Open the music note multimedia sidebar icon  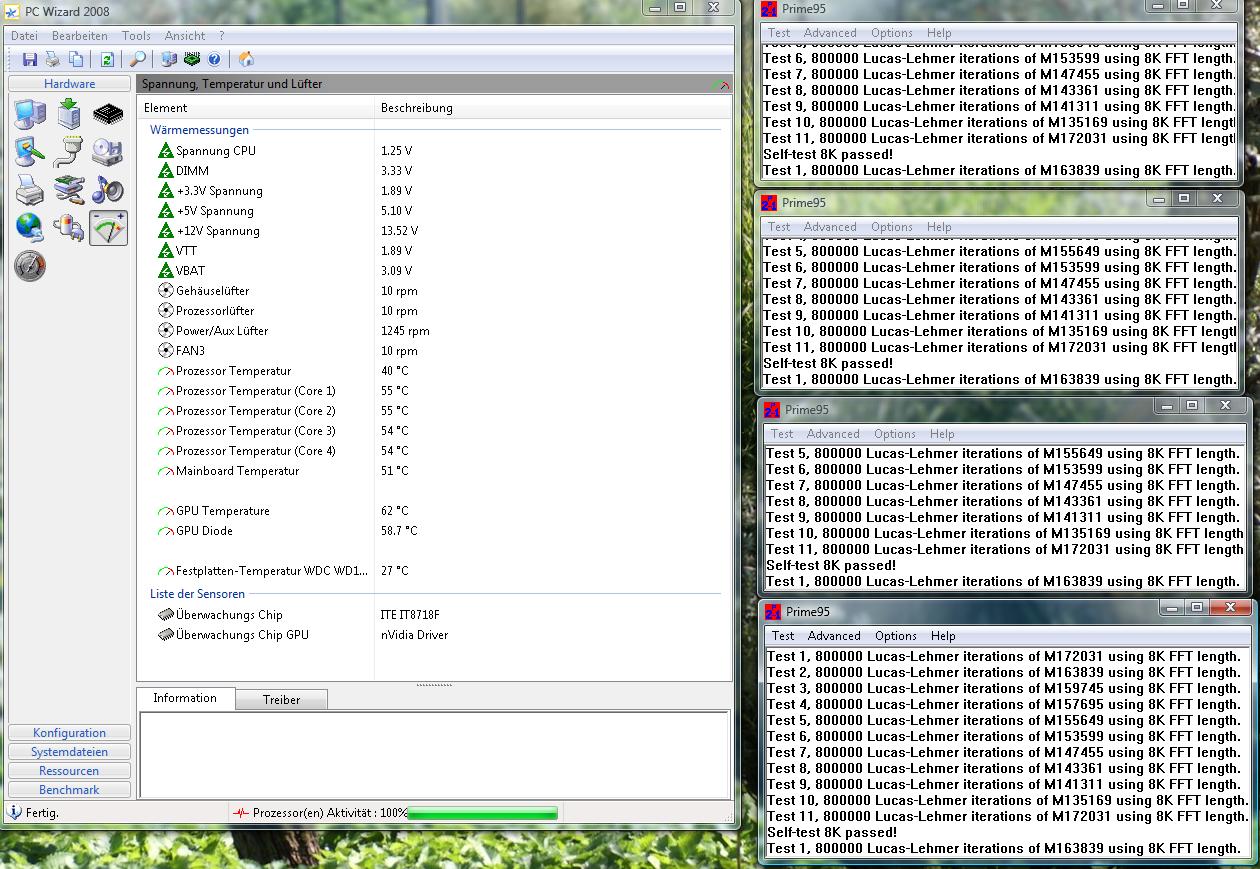click(108, 189)
